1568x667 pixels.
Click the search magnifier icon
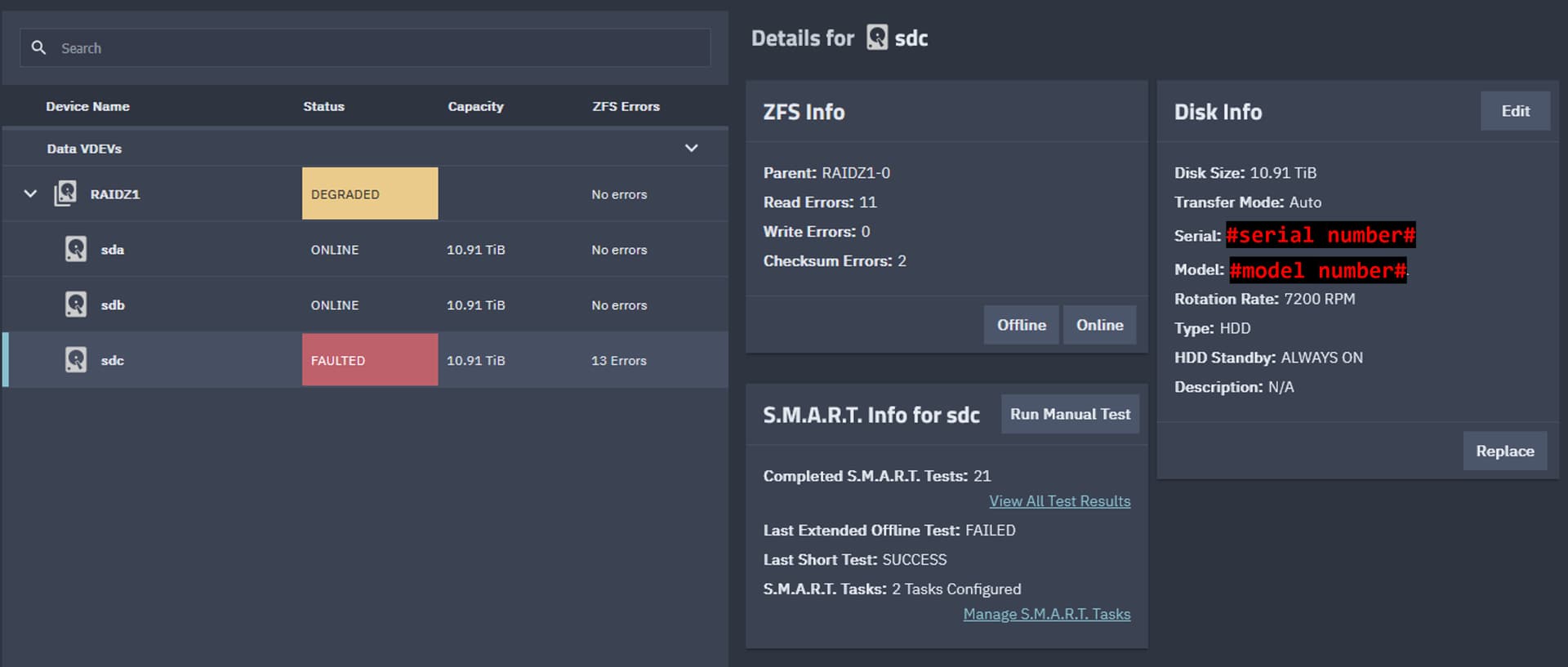38,48
